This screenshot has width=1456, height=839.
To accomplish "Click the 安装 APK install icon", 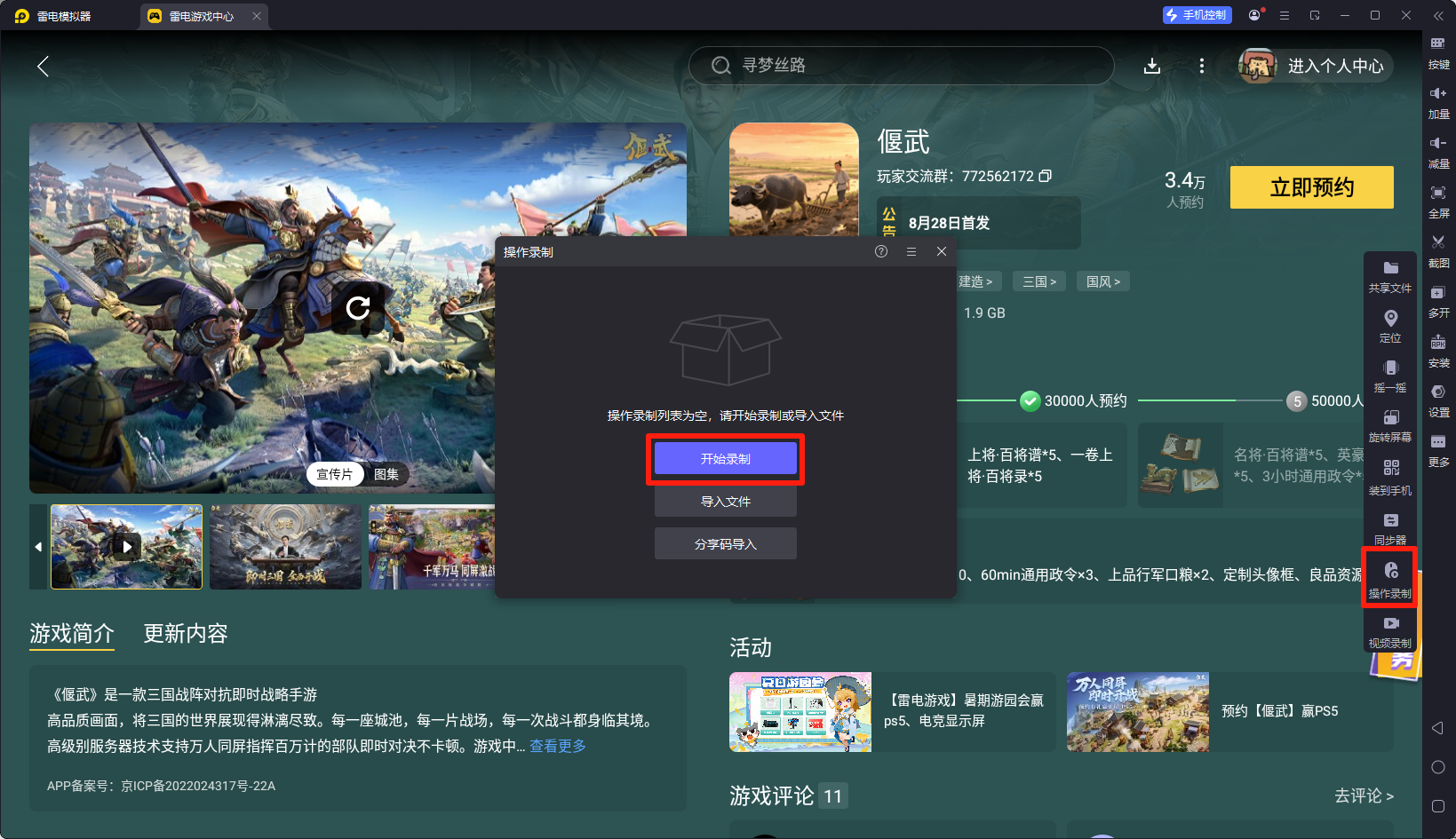I will [1438, 351].
